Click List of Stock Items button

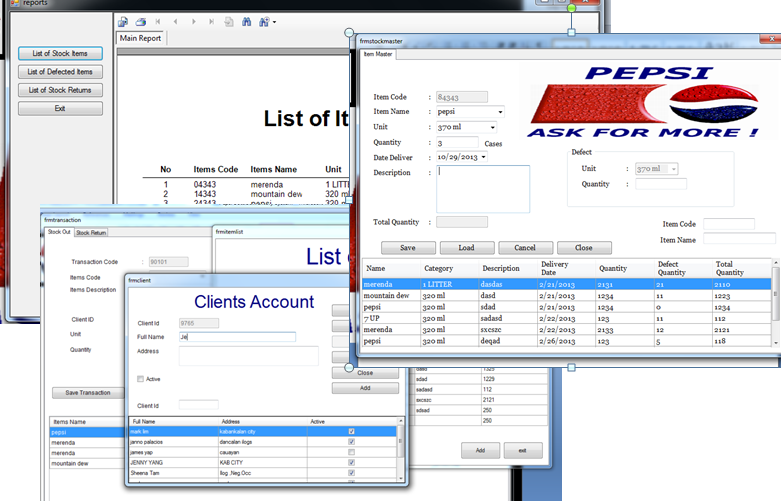60,53
